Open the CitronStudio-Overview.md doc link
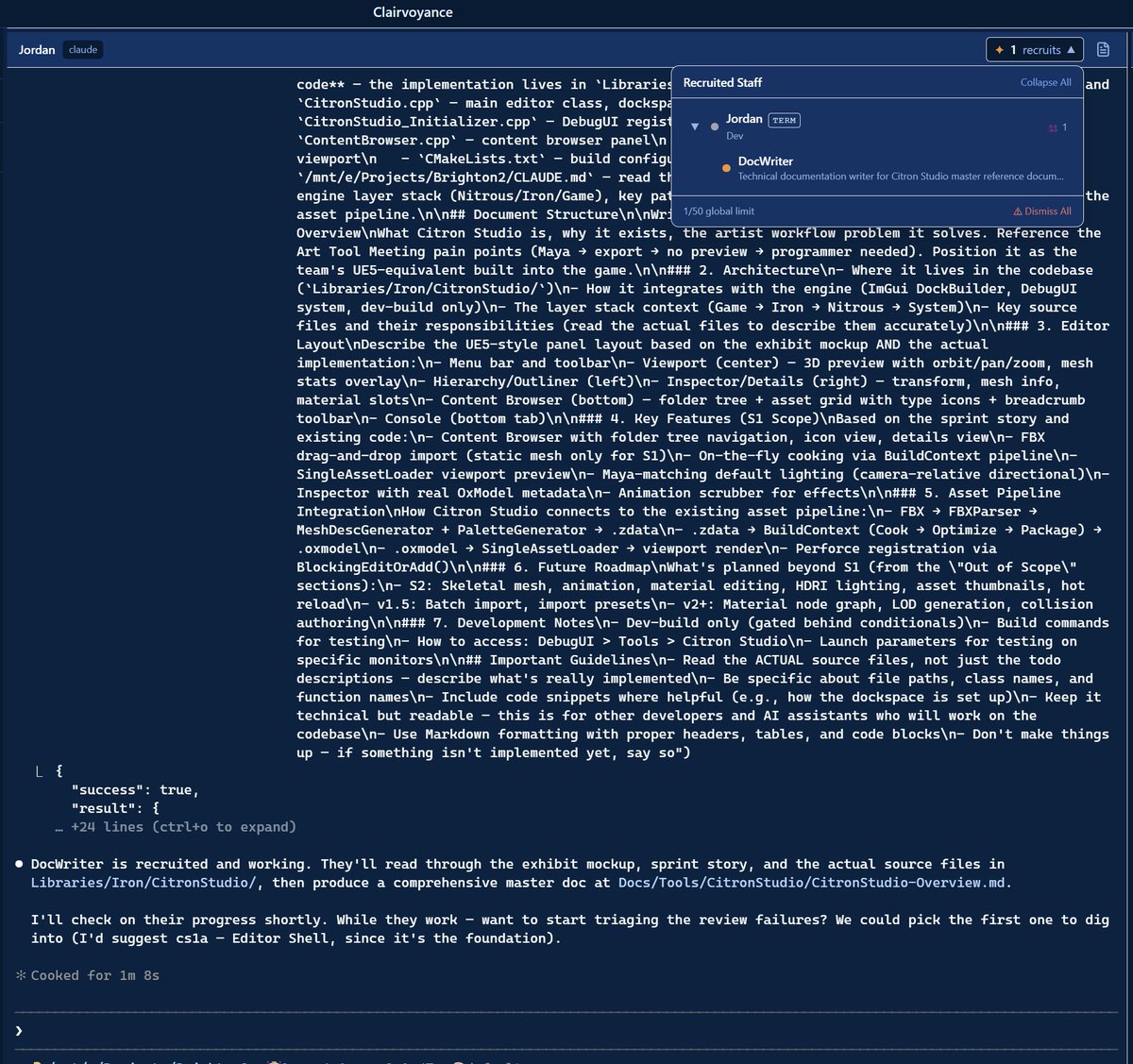The height and width of the screenshot is (1064, 1133). (x=814, y=883)
